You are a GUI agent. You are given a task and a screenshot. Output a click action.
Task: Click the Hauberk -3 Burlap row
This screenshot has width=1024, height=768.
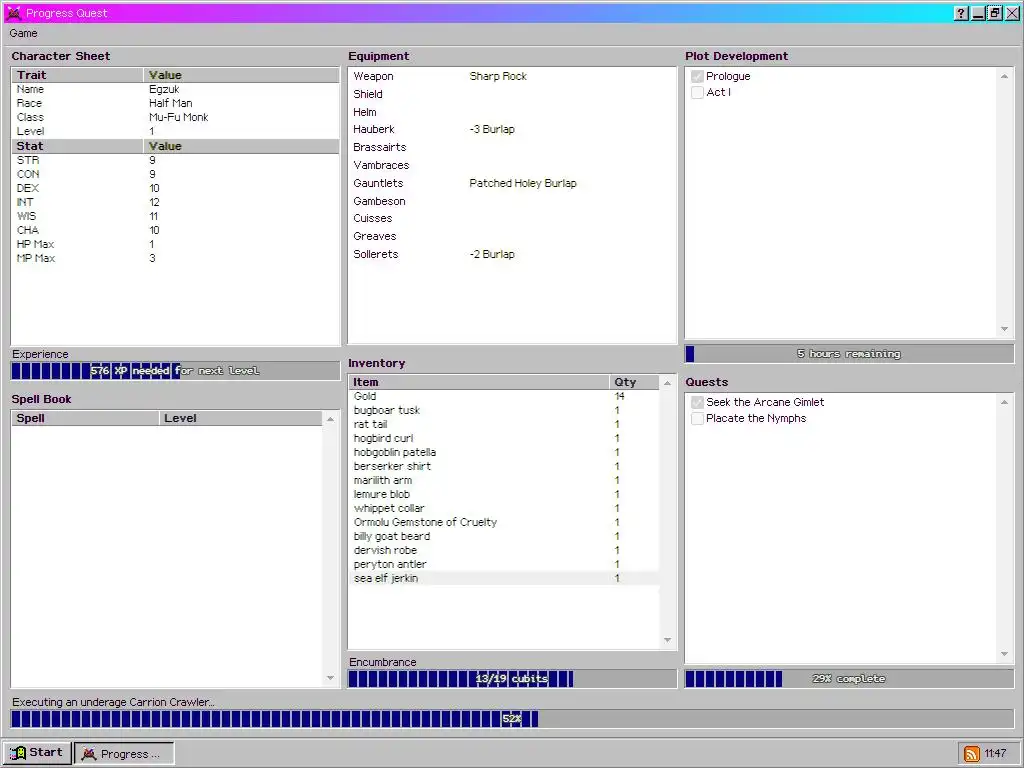coord(512,129)
